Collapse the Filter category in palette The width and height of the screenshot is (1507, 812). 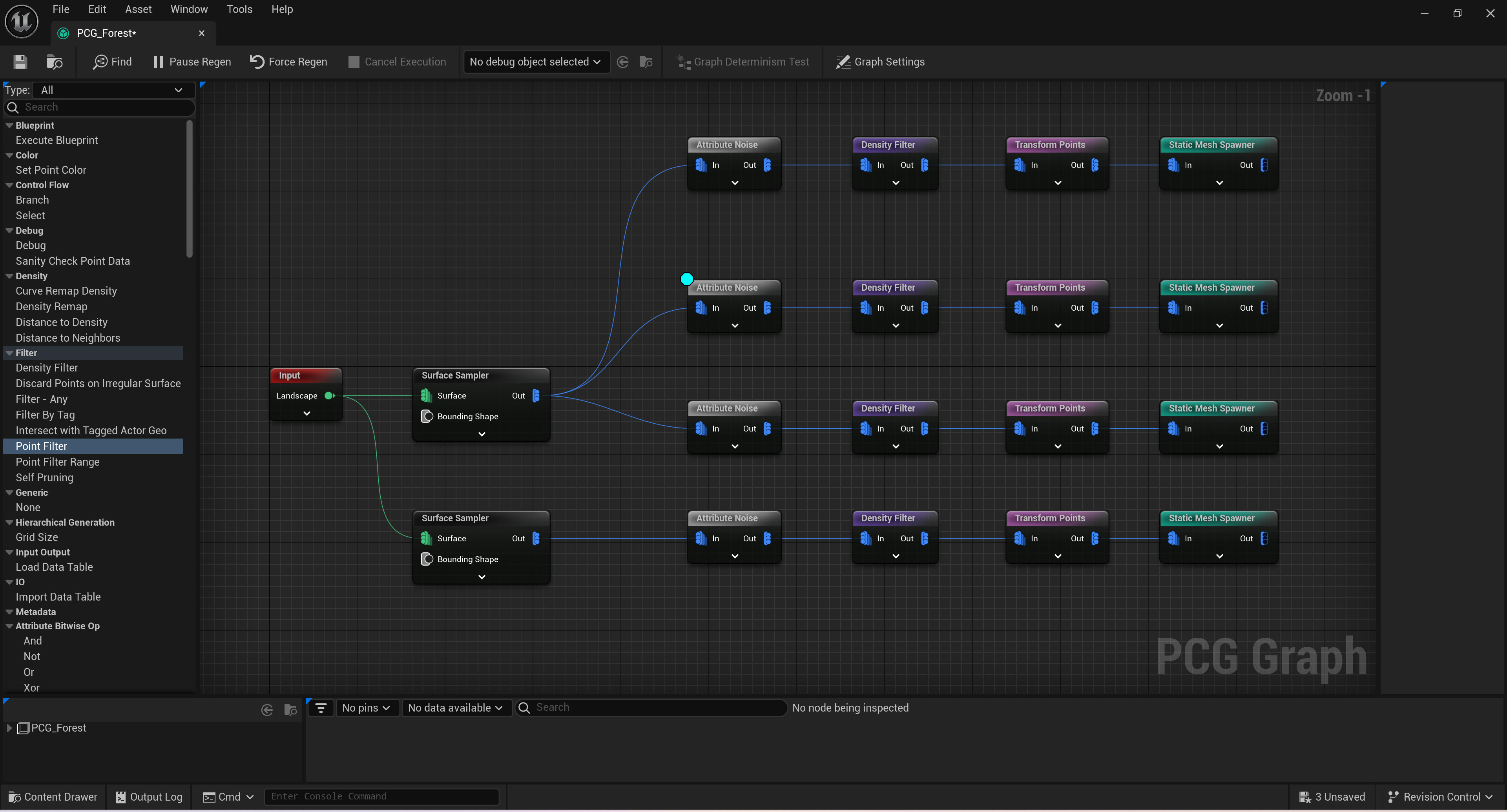[x=9, y=353]
